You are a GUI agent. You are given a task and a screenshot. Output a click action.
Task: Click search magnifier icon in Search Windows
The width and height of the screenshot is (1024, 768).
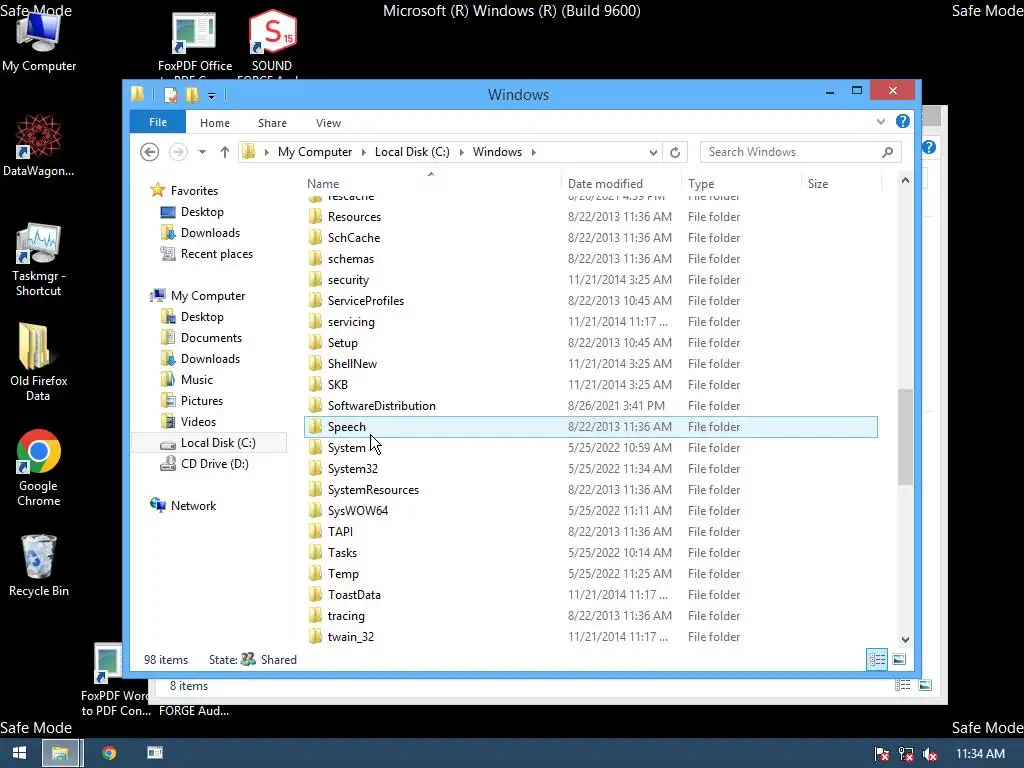point(887,152)
